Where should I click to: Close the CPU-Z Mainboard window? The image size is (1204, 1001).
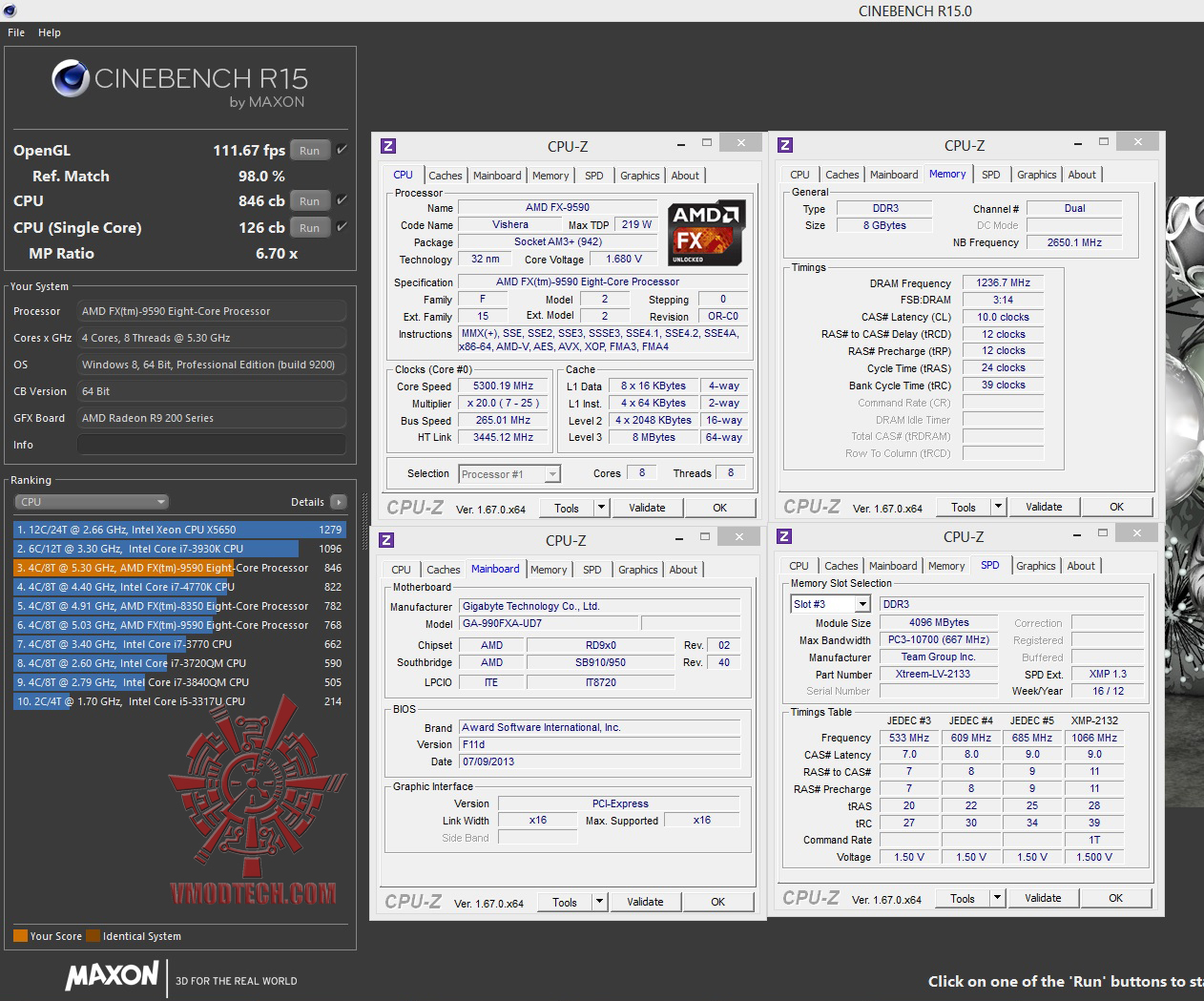[738, 536]
